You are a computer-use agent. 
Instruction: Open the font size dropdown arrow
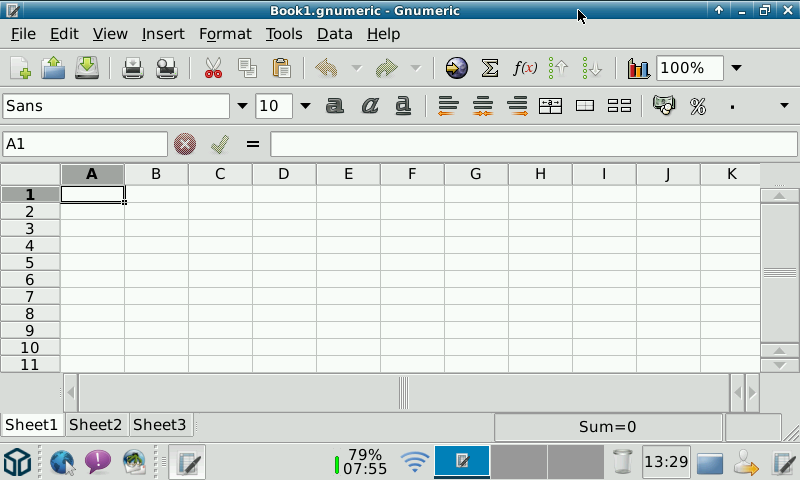pos(305,106)
